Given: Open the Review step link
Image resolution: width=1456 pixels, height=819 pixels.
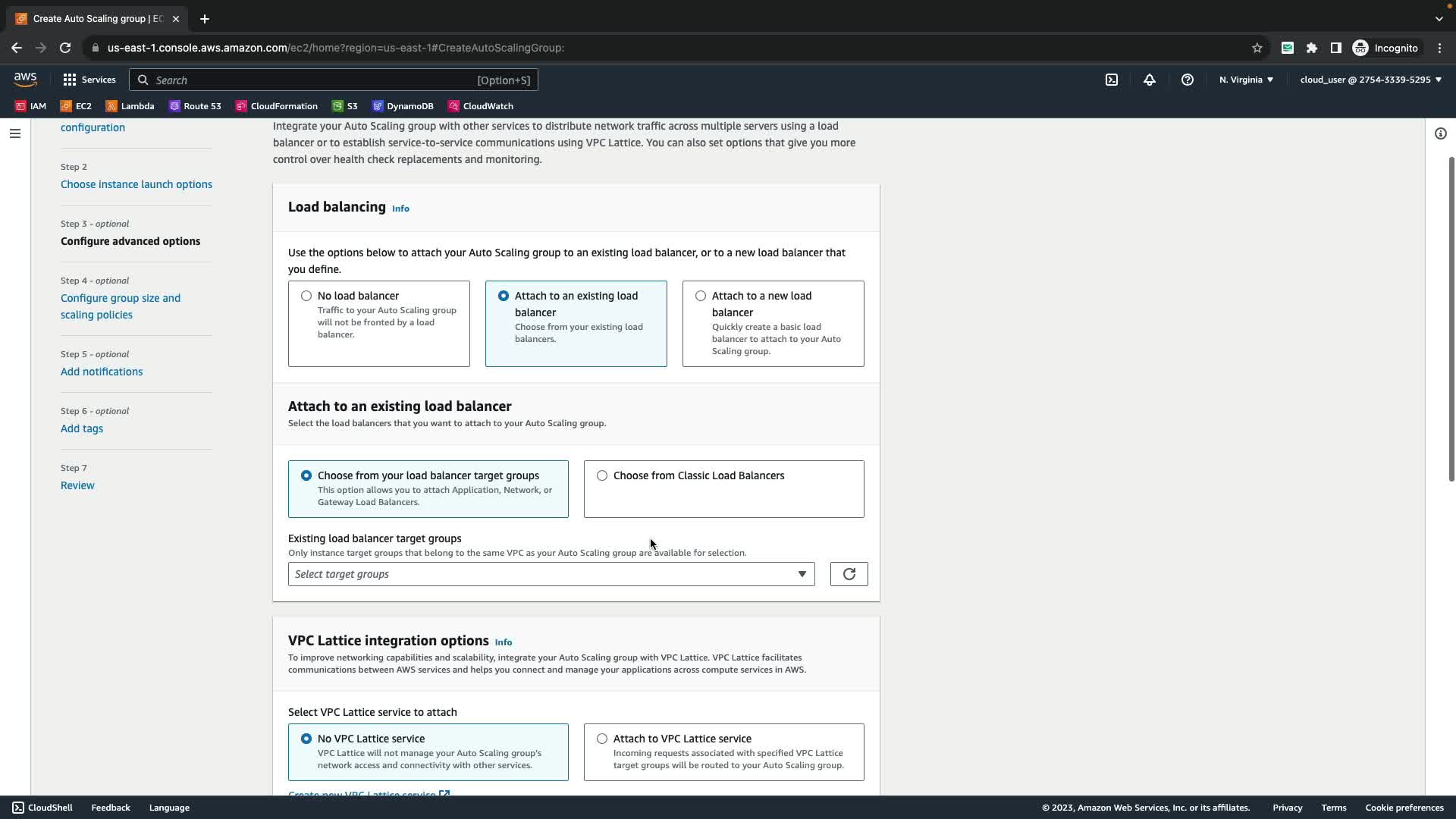Looking at the screenshot, I should point(77,485).
